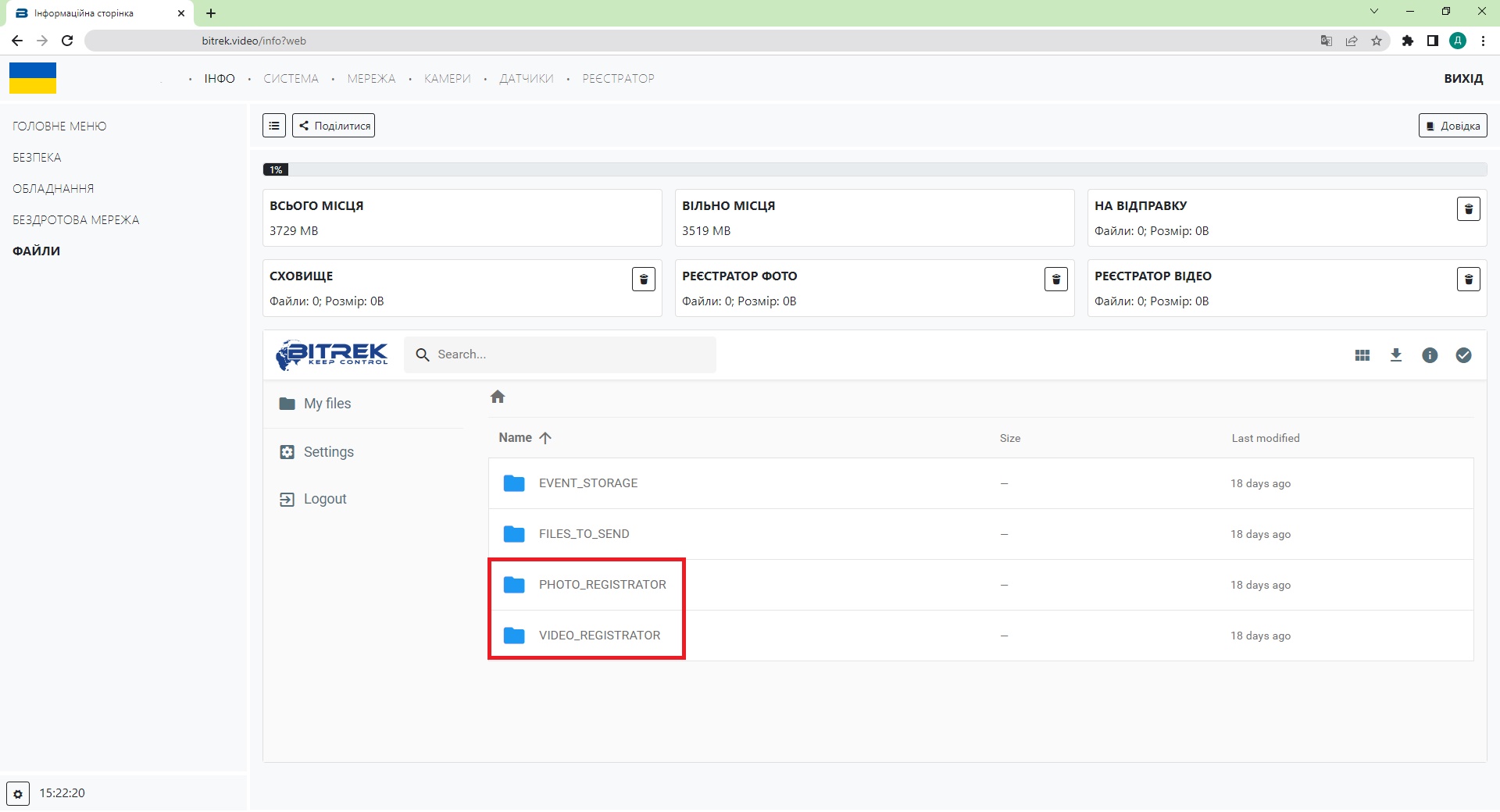Open the EVENT_STORAGE folder

[x=587, y=483]
